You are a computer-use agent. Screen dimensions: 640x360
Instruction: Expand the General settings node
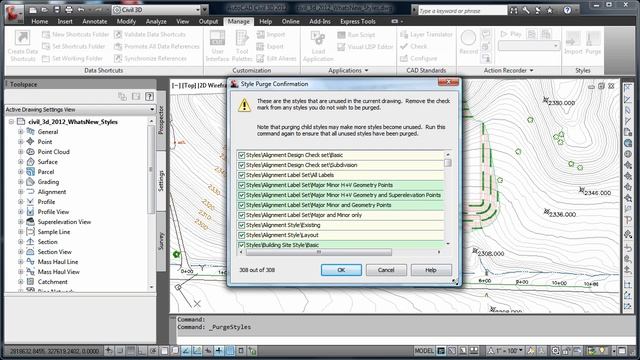(x=20, y=131)
